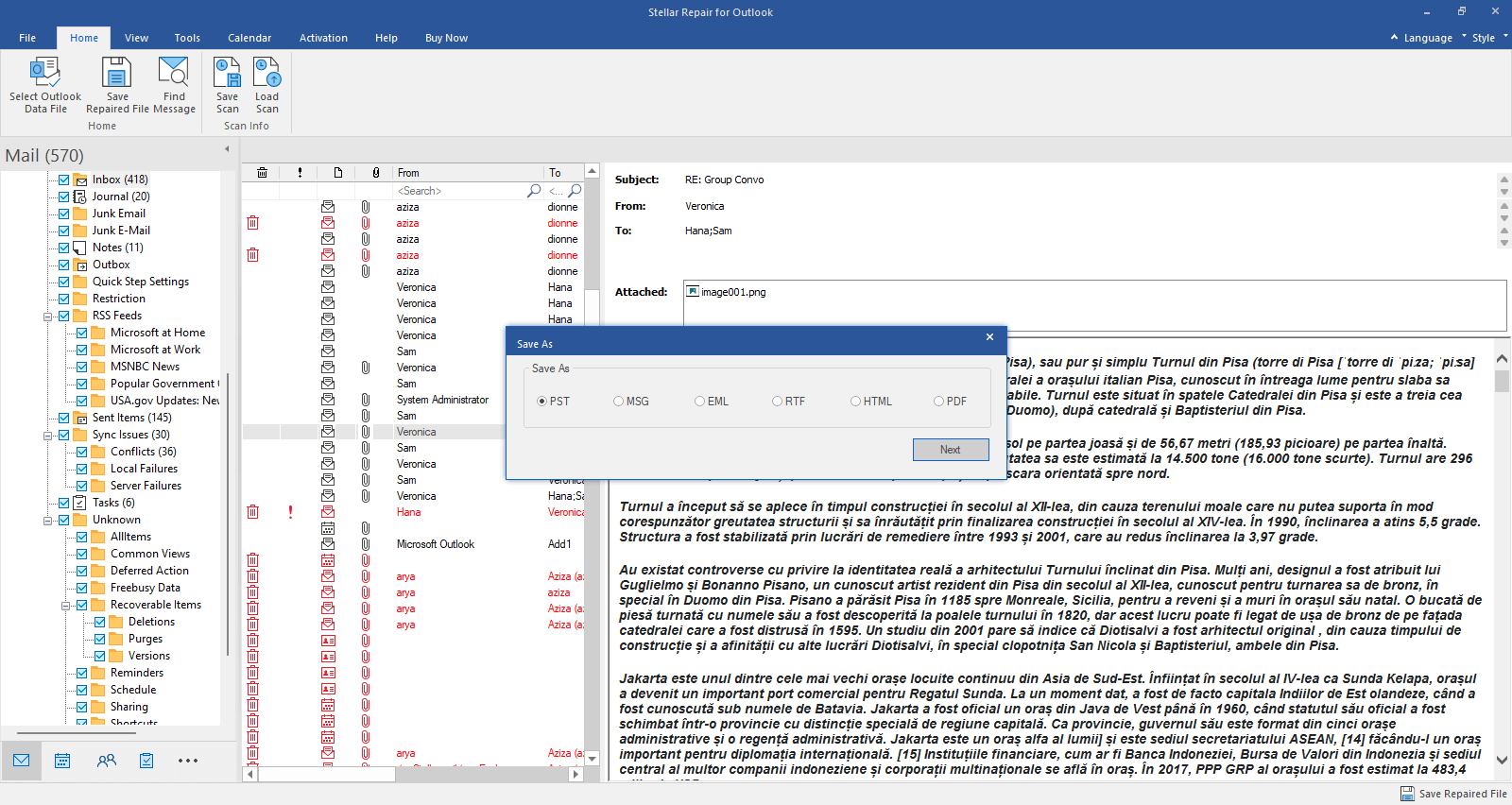The width and height of the screenshot is (1512, 805).
Task: Select Notes (11) folder
Action: click(x=117, y=248)
